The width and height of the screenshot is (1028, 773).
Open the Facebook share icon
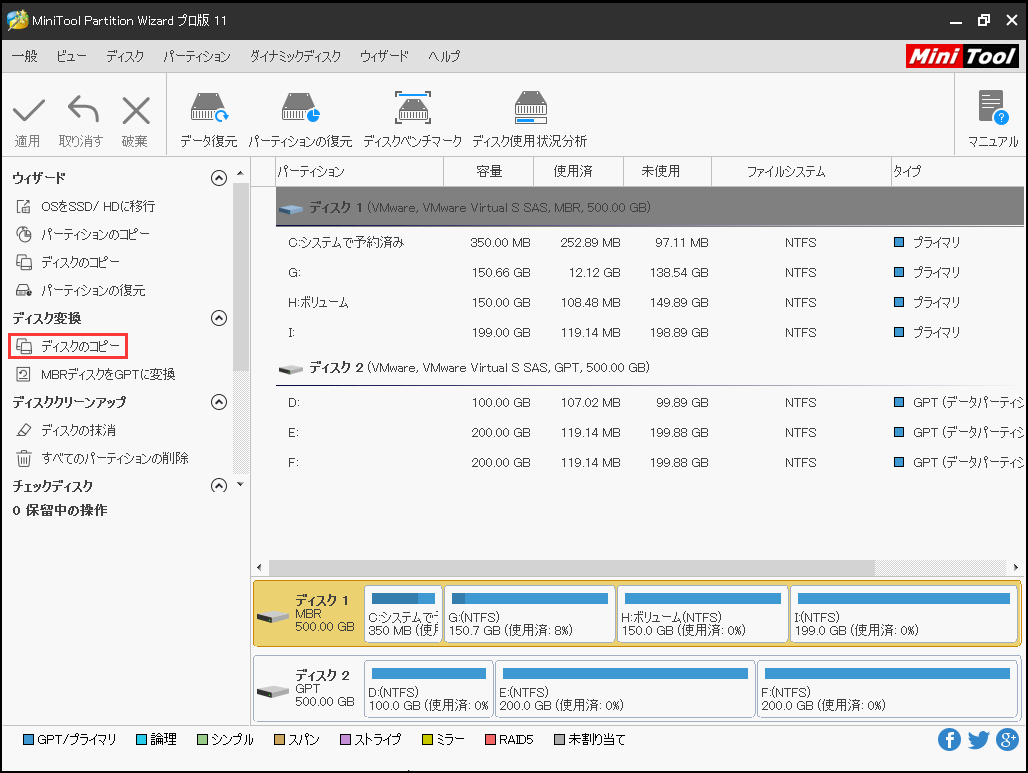click(949, 740)
